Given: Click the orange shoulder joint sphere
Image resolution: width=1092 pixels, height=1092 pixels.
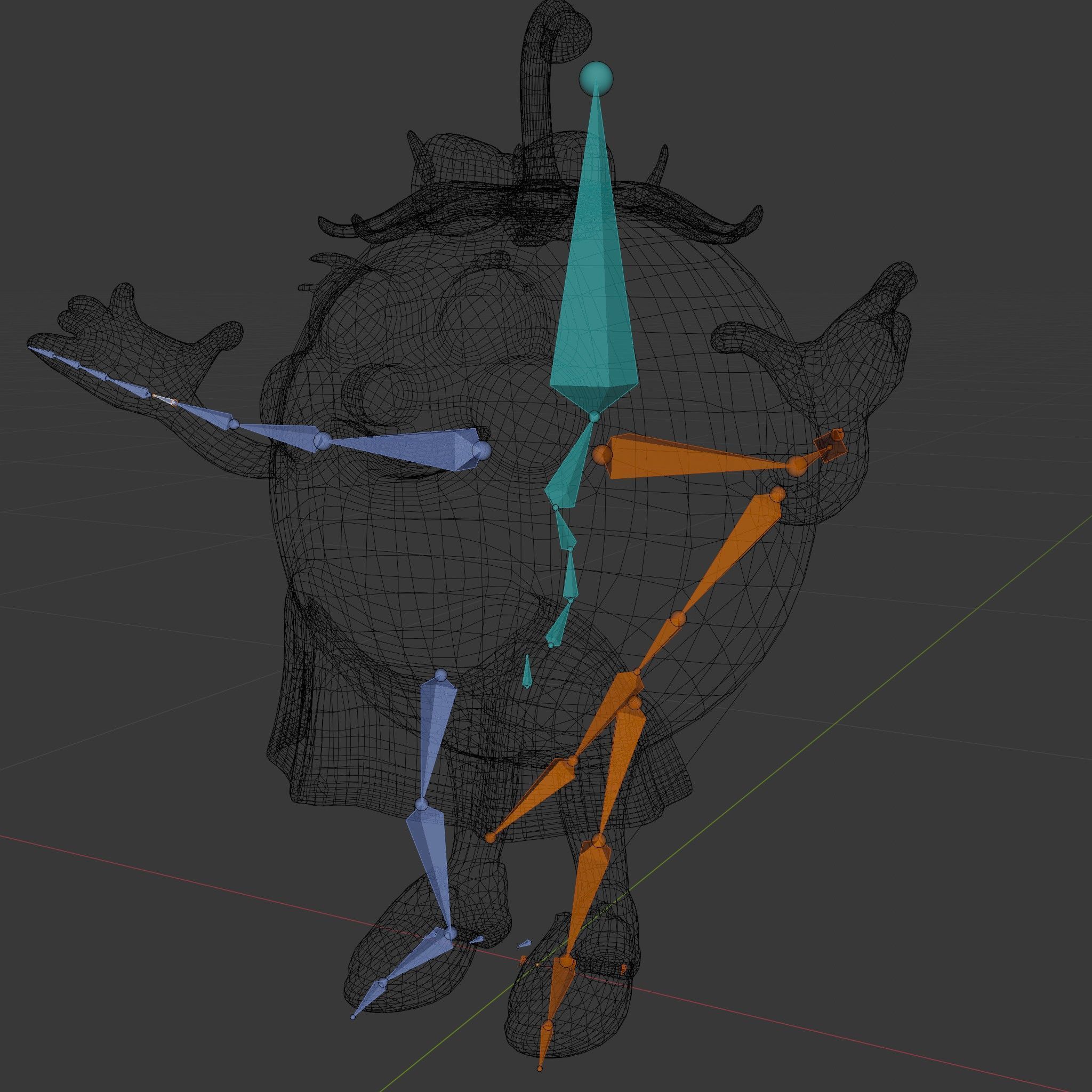Looking at the screenshot, I should tap(602, 454).
